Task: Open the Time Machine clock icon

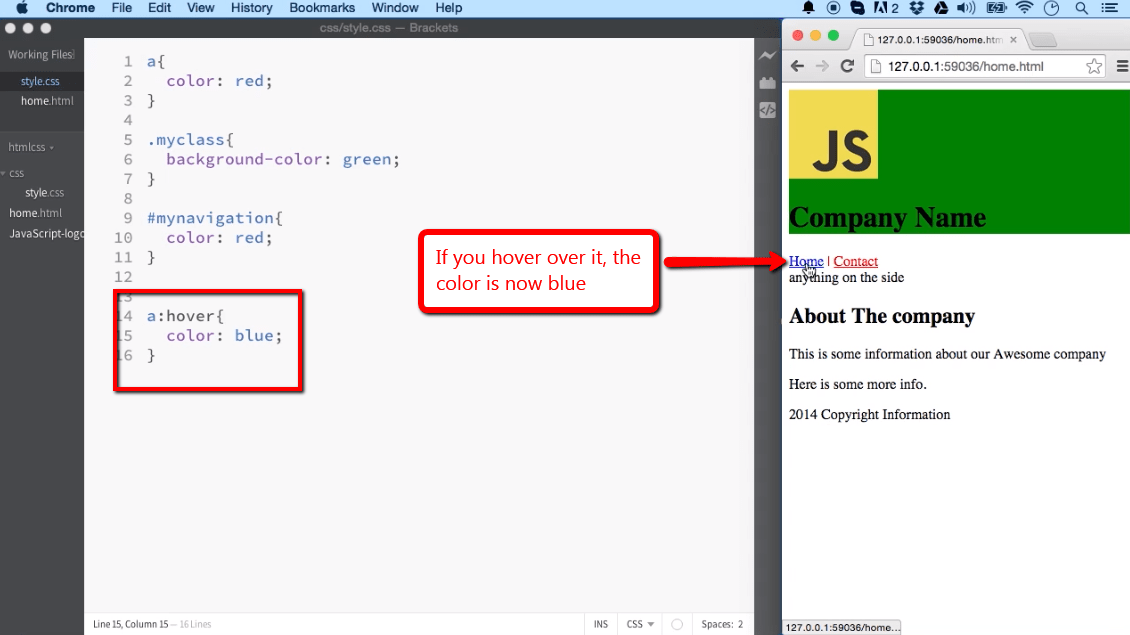Action: (1051, 8)
